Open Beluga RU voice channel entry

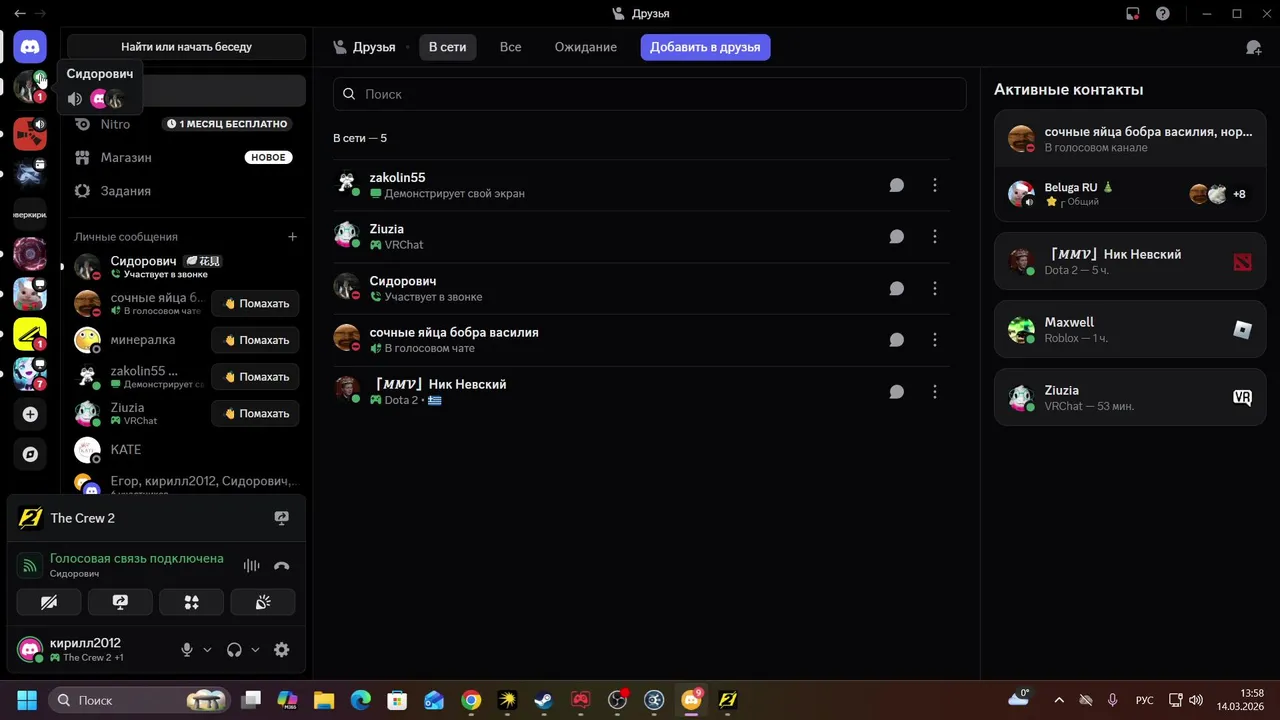coord(1130,193)
